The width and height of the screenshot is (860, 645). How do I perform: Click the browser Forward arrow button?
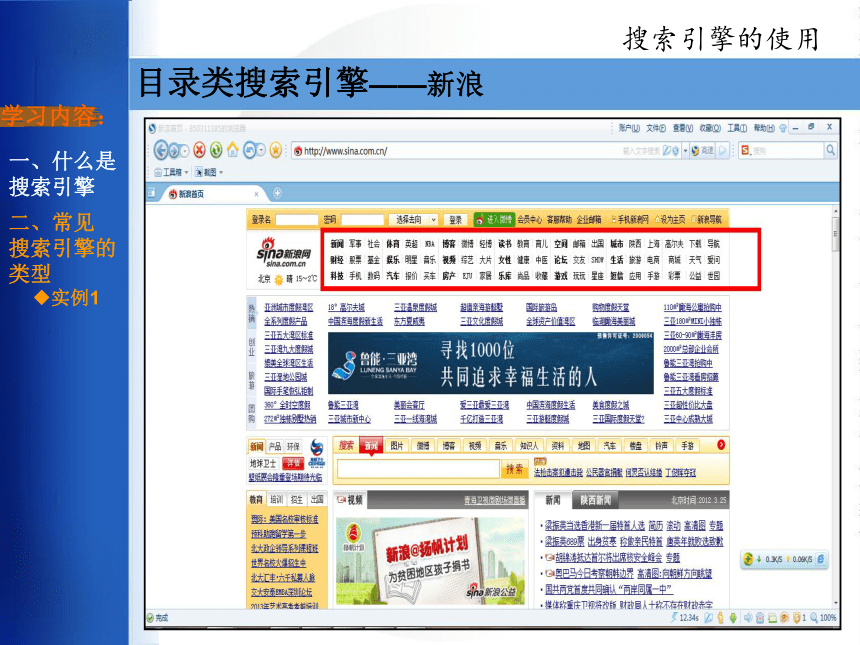175,150
